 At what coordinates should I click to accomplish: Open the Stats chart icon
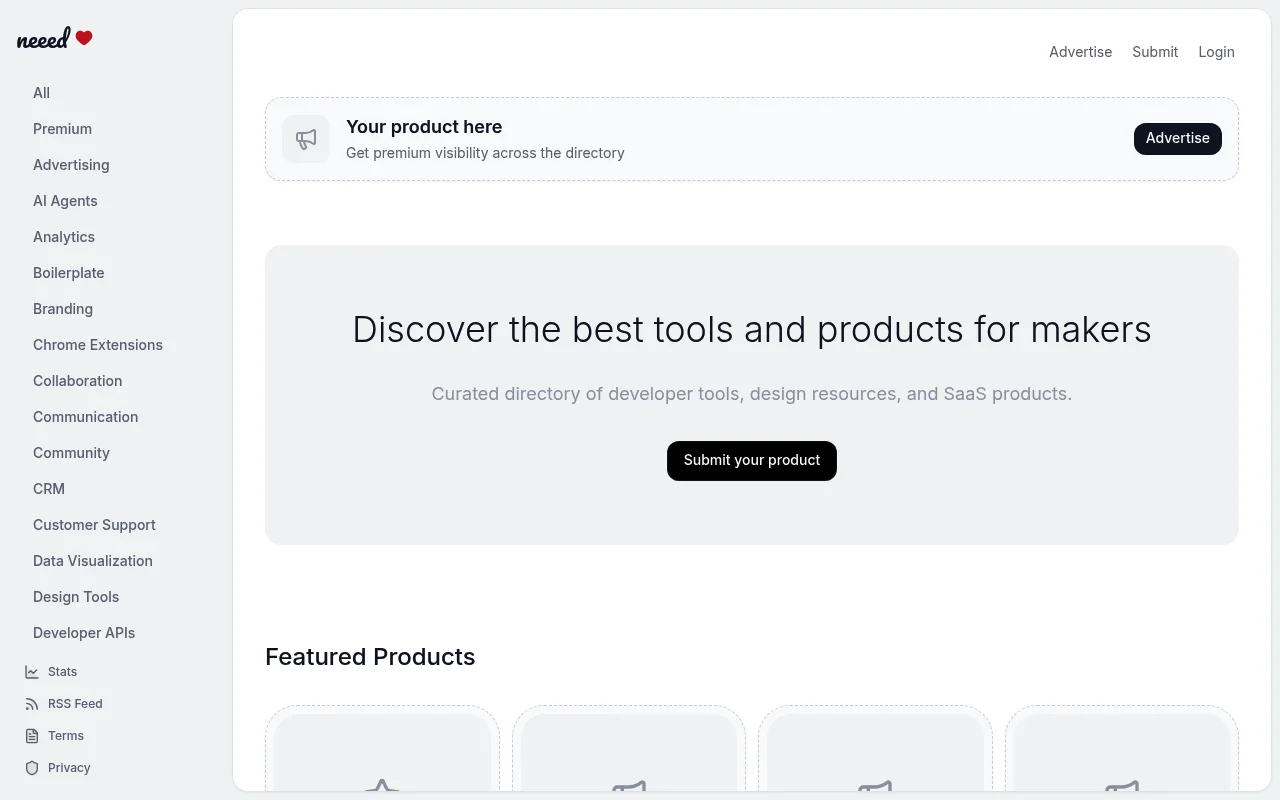point(32,671)
